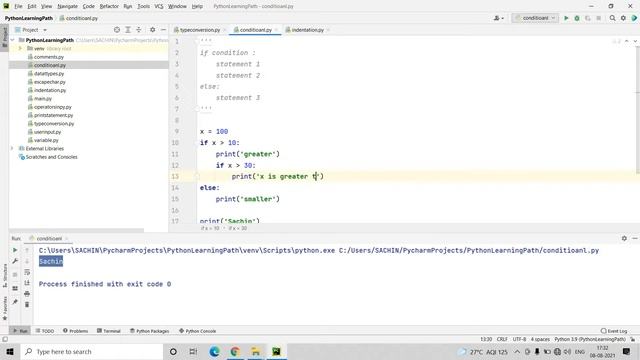This screenshot has height=360, width=640.
Task: Toggle Scroll to End in Run panel
Action: (x=27, y=283)
